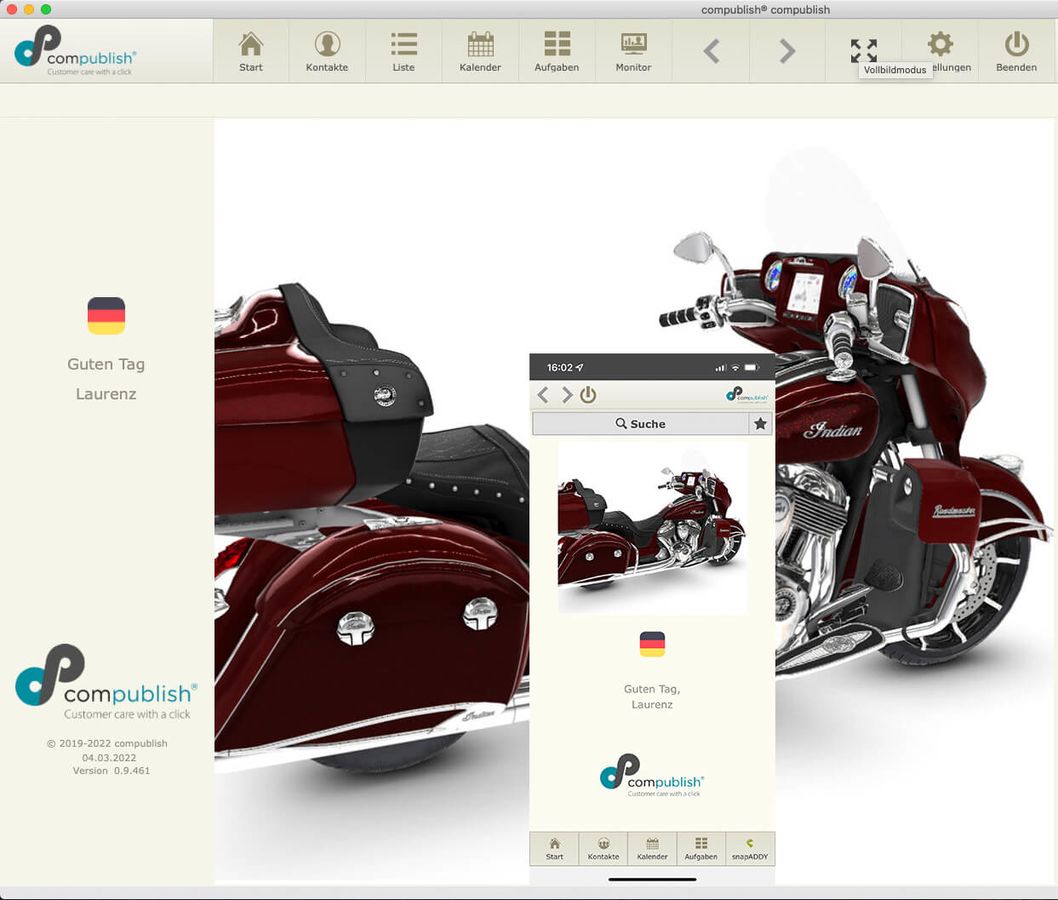Go forward using the main toolbar arrow
The image size is (1058, 900).
click(x=787, y=51)
